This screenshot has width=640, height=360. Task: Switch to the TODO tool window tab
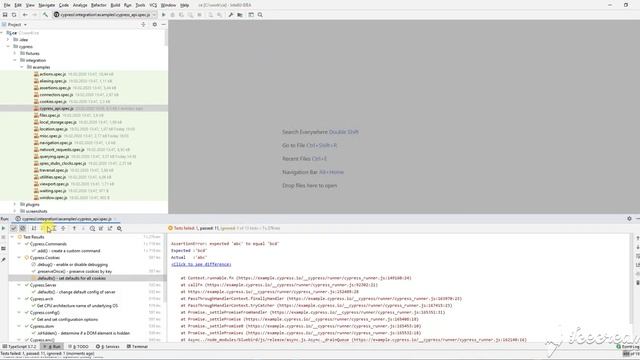tap(78, 347)
